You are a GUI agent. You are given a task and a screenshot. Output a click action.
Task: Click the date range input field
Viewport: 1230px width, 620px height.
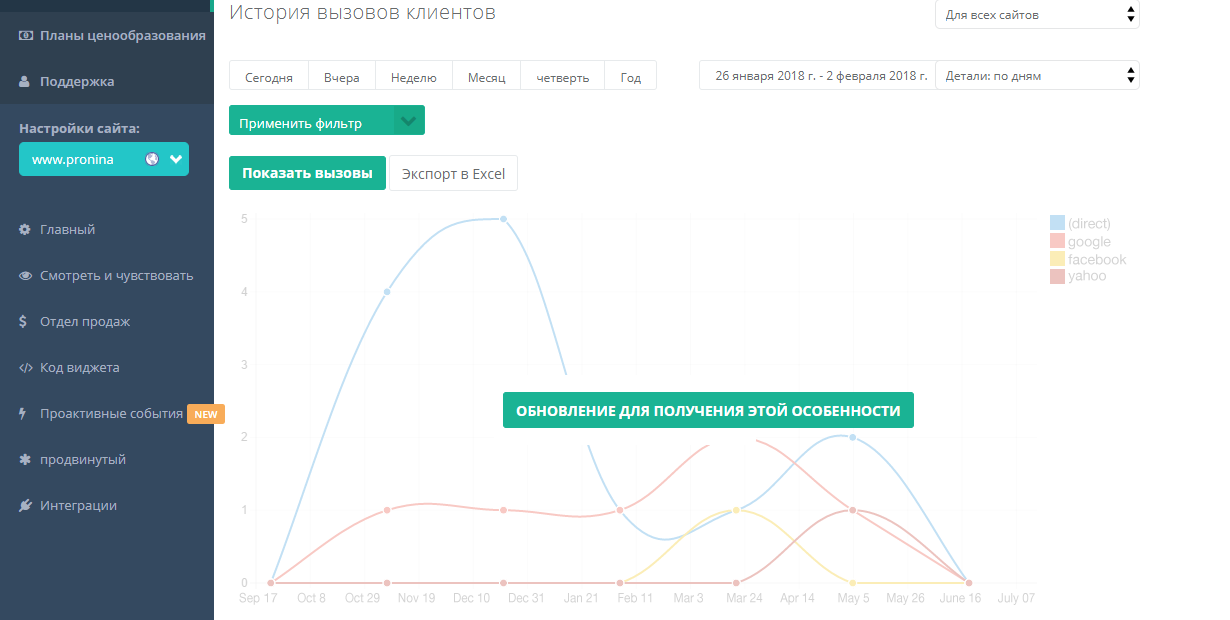pos(816,76)
